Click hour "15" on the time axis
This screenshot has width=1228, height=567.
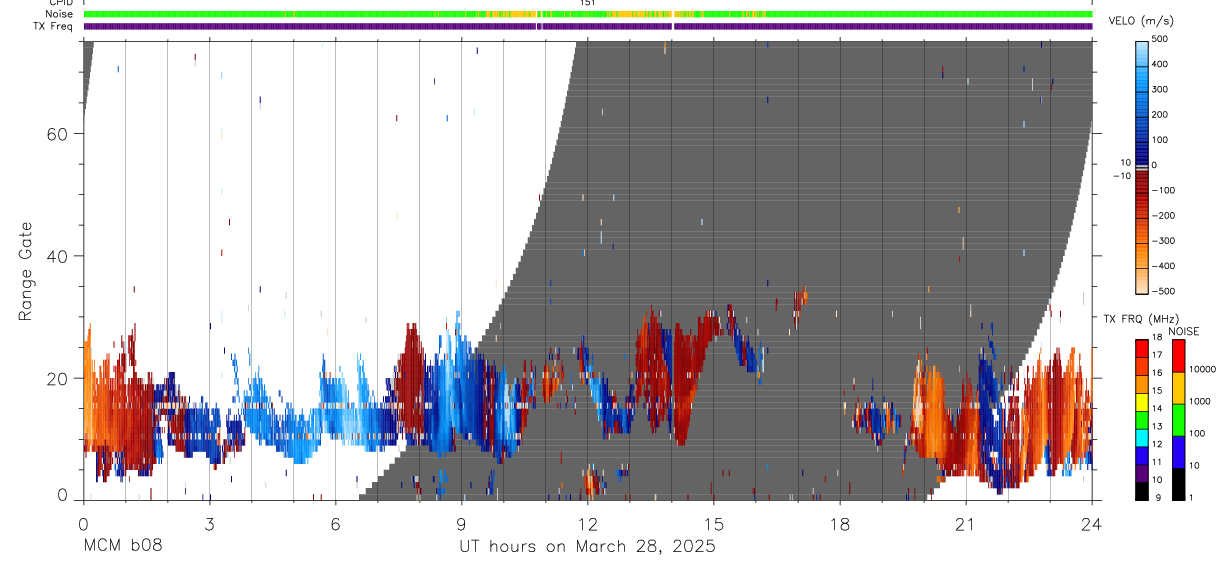pos(713,523)
